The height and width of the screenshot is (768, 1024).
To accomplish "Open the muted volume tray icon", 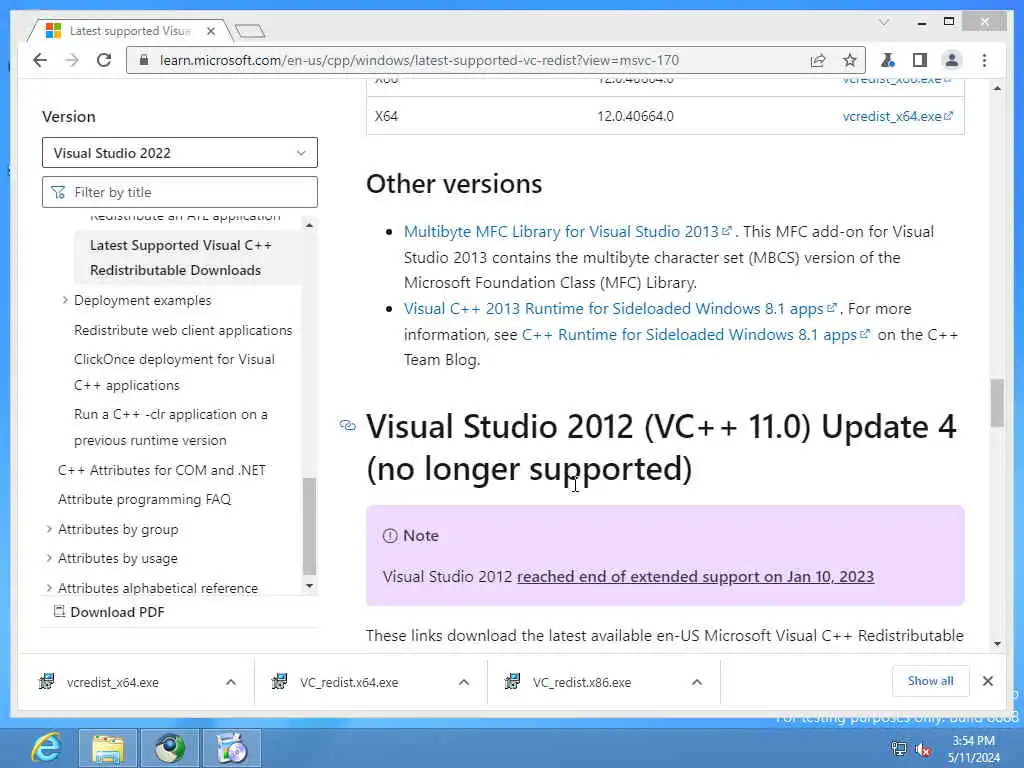I will click(923, 749).
